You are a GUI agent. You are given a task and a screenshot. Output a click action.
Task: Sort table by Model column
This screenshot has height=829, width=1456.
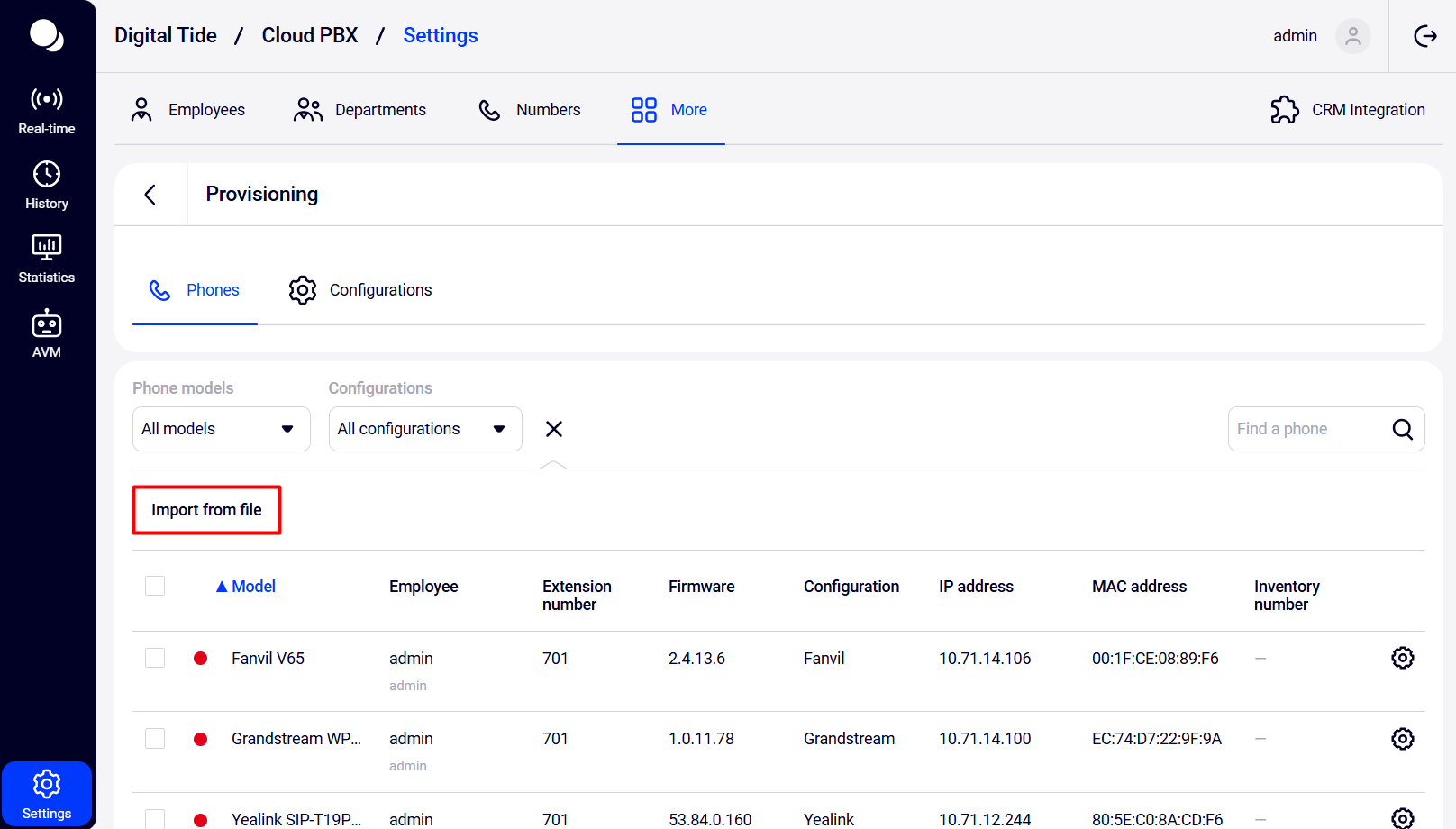(x=246, y=587)
